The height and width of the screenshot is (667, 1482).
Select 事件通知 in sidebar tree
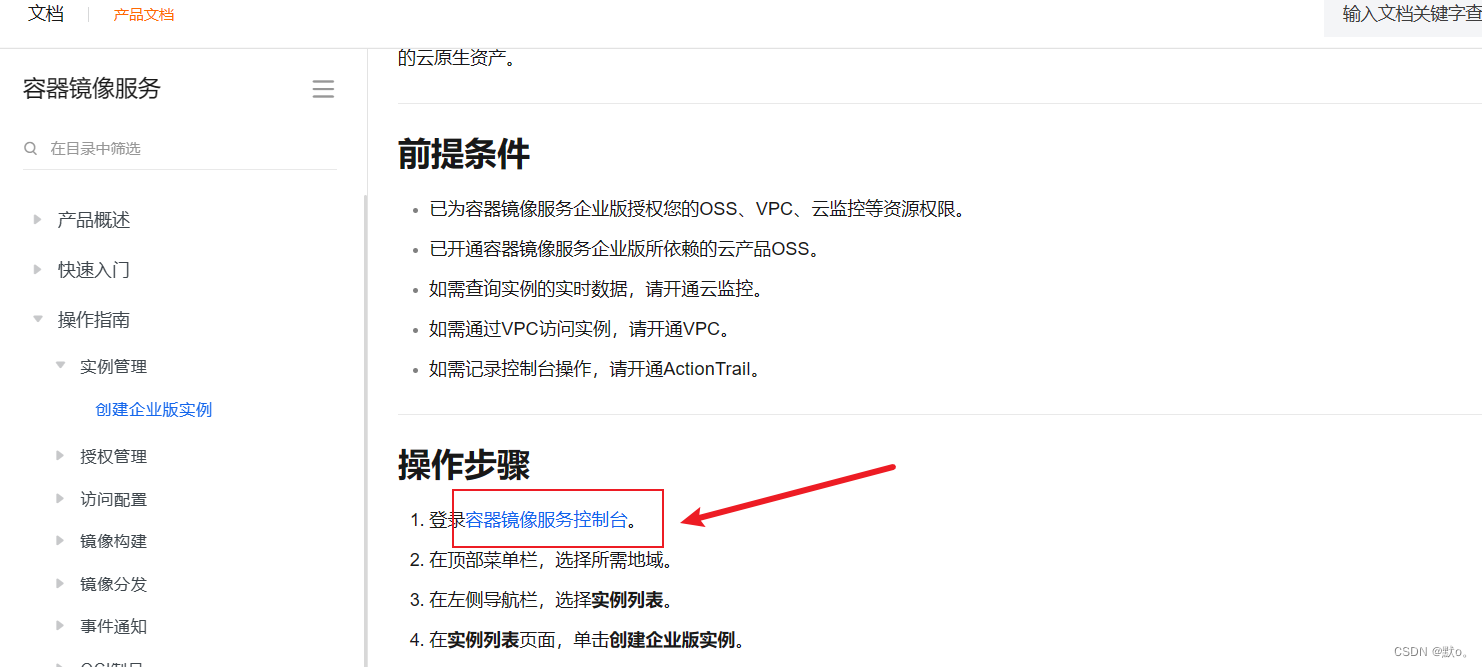[x=114, y=627]
